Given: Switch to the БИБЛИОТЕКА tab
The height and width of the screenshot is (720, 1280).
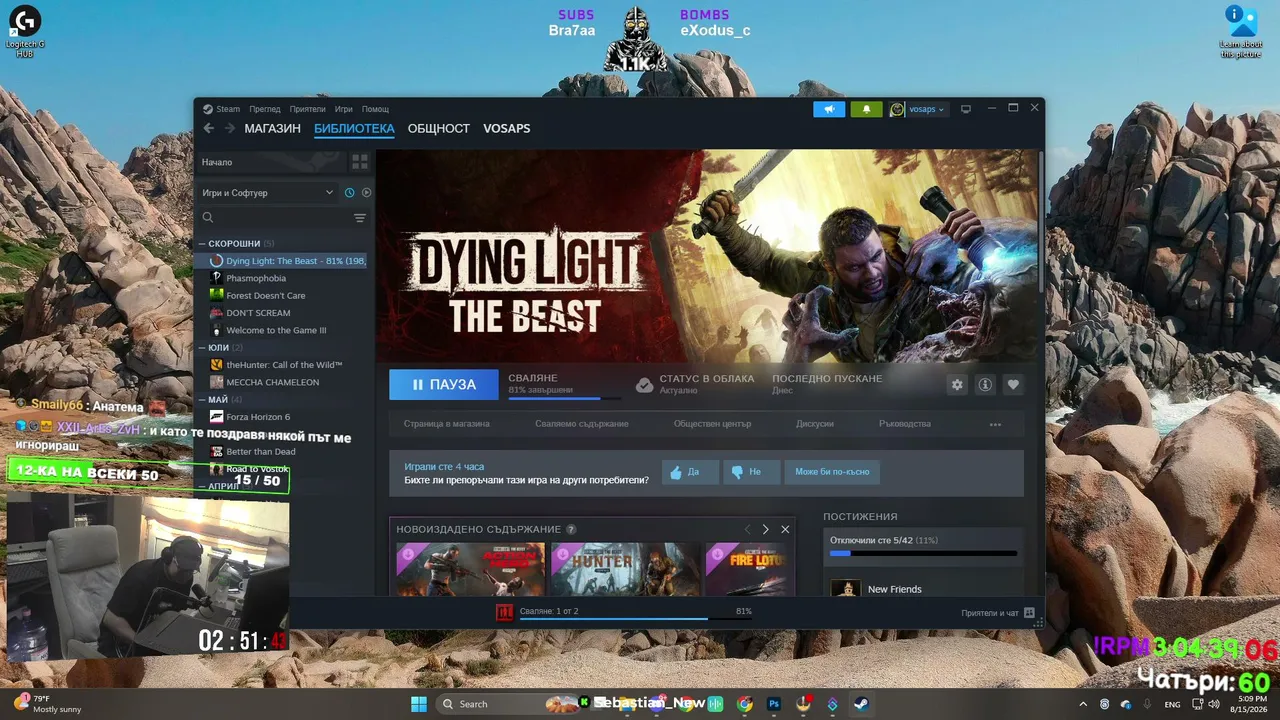Looking at the screenshot, I should [x=354, y=129].
